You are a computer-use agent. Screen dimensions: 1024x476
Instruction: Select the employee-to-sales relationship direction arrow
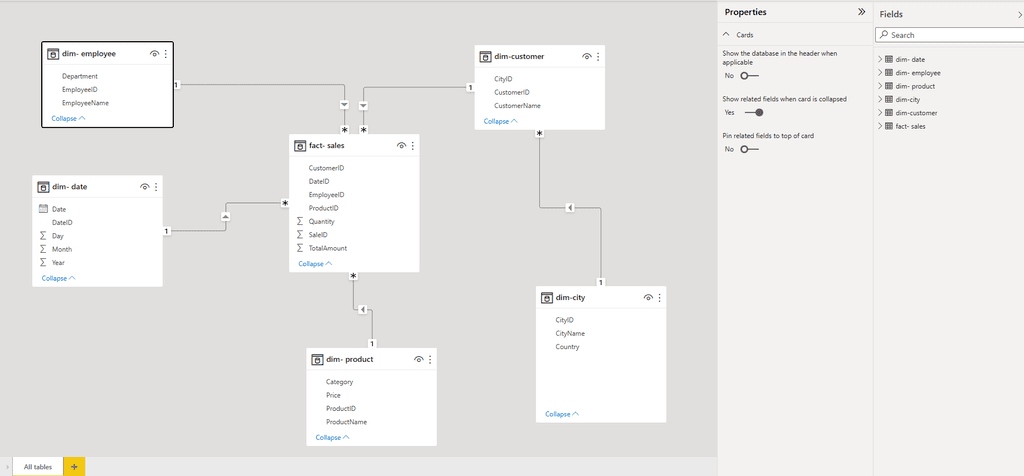(x=345, y=105)
